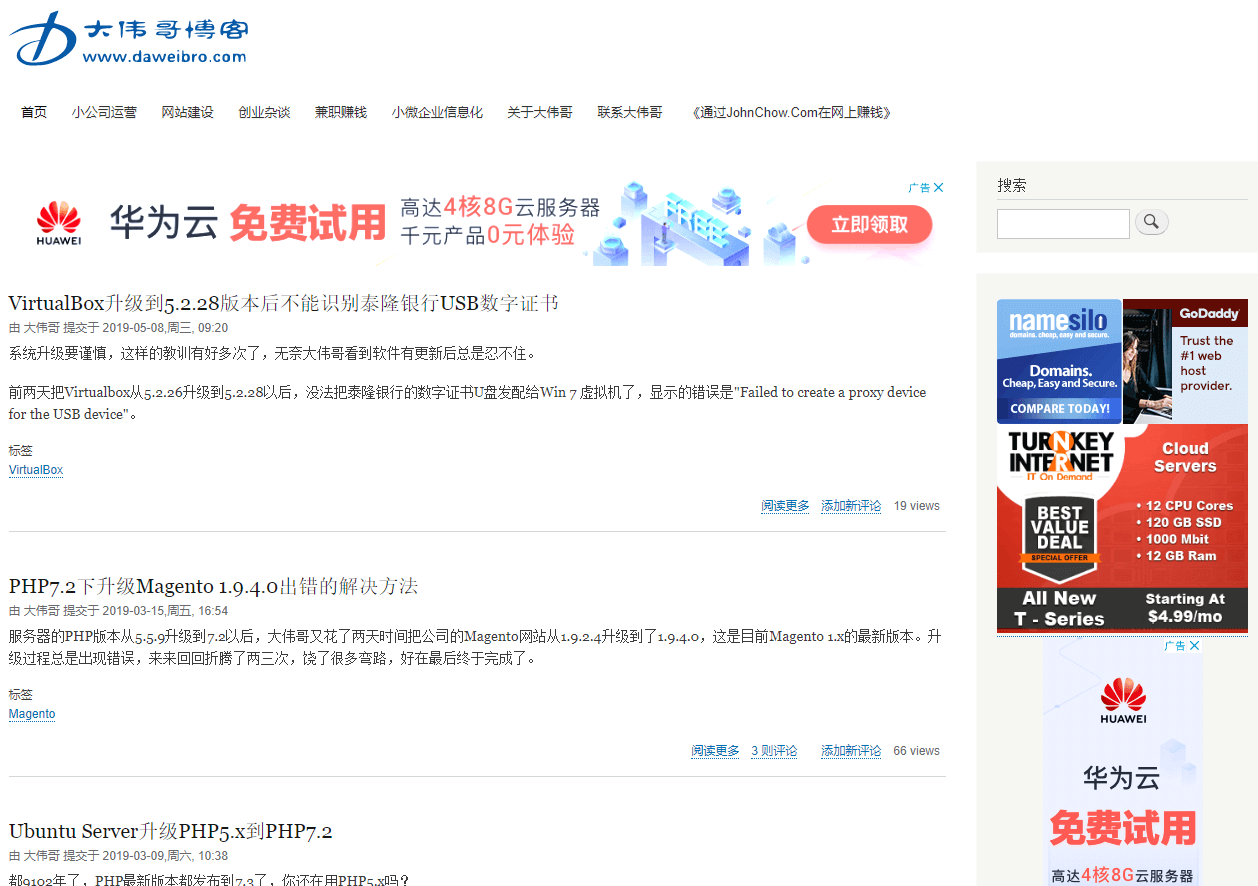1258x886 pixels.
Task: Click into the 搜索 text field
Action: (x=1062, y=223)
